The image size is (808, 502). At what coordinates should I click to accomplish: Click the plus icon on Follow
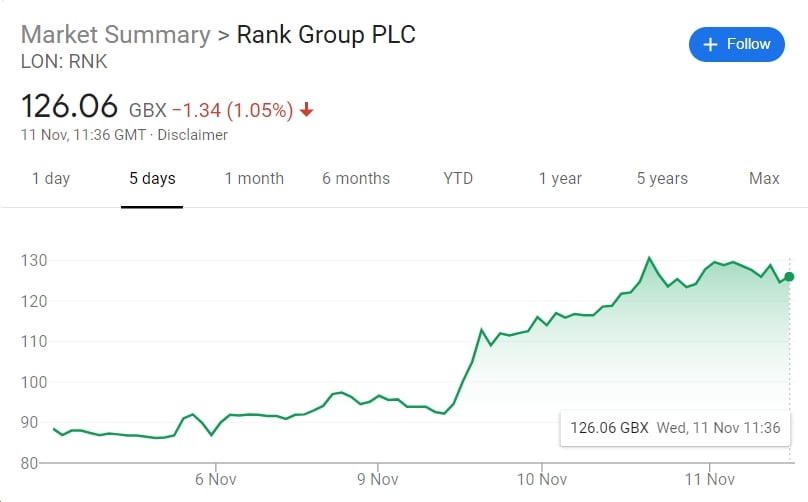[x=711, y=44]
